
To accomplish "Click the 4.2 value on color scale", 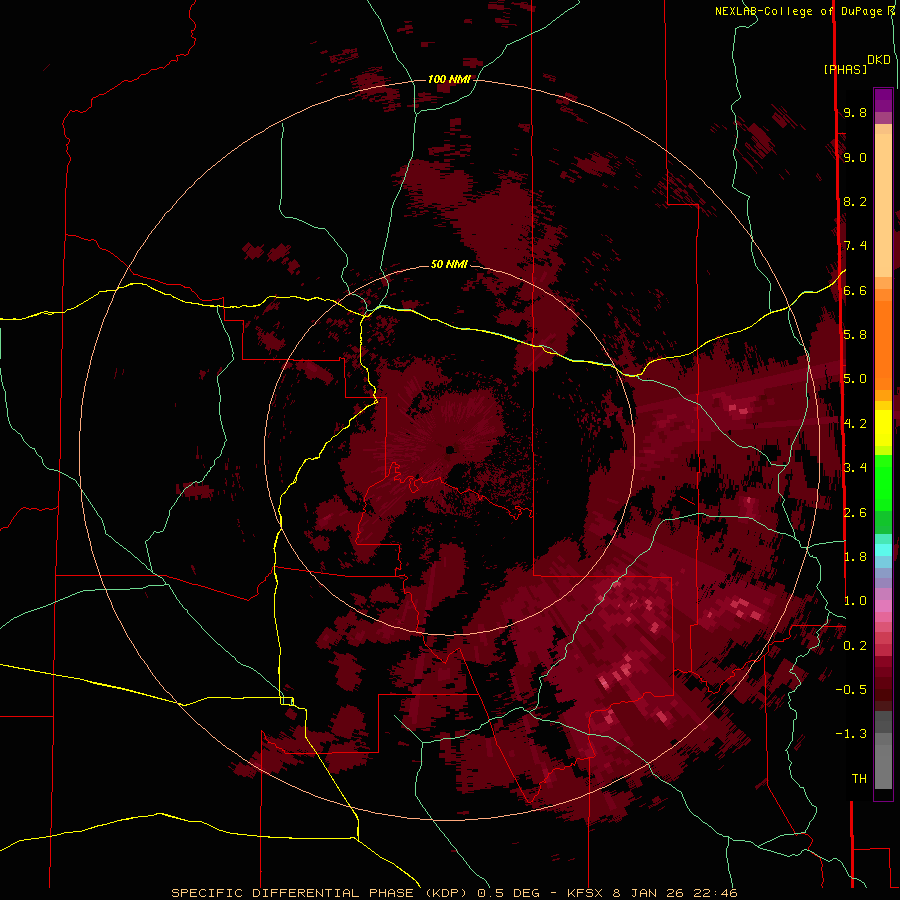I will tap(855, 424).
